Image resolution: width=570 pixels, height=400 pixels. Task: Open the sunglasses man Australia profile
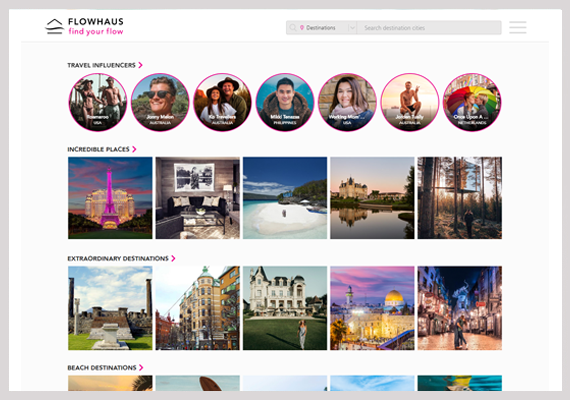[x=160, y=102]
